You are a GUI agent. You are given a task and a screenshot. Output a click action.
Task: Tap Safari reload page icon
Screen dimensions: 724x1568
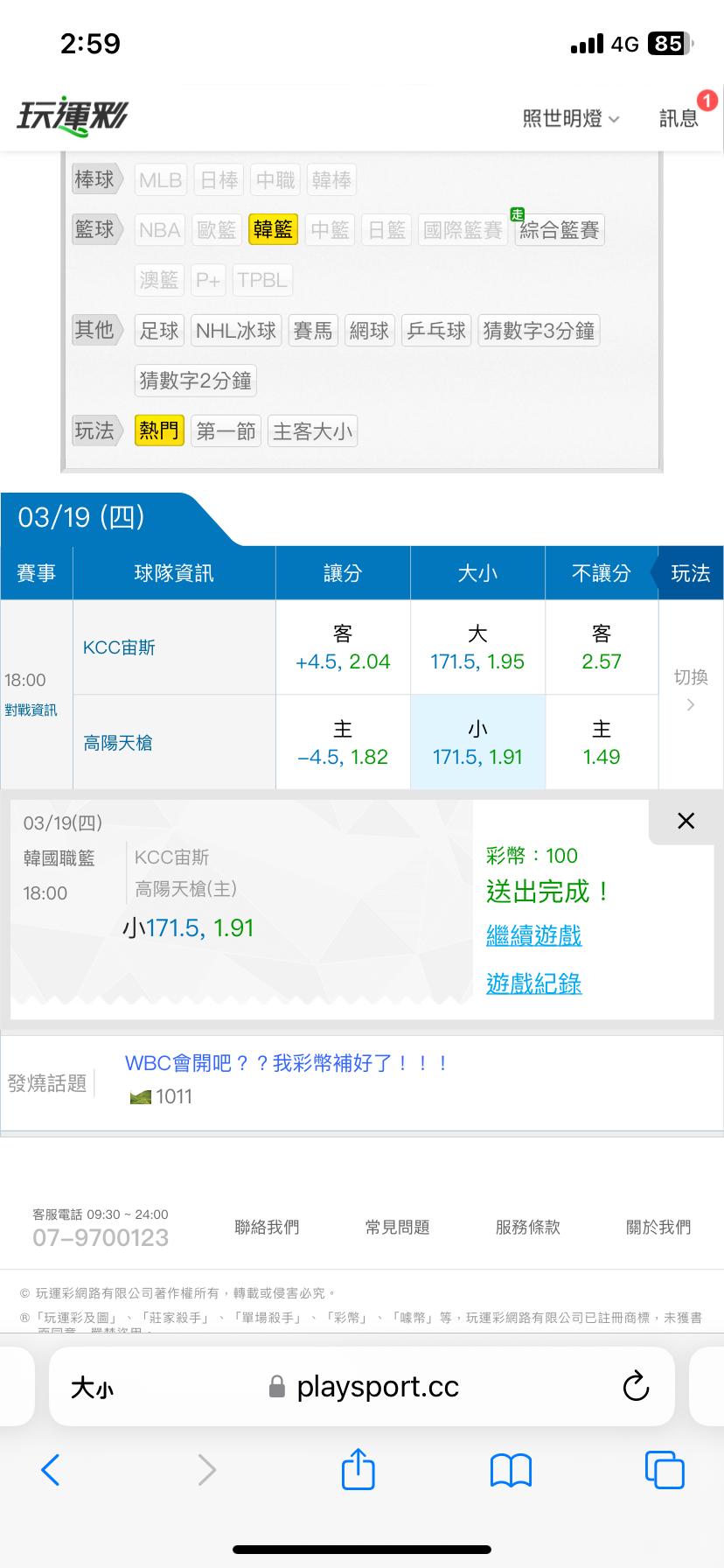pyautogui.click(x=636, y=1386)
